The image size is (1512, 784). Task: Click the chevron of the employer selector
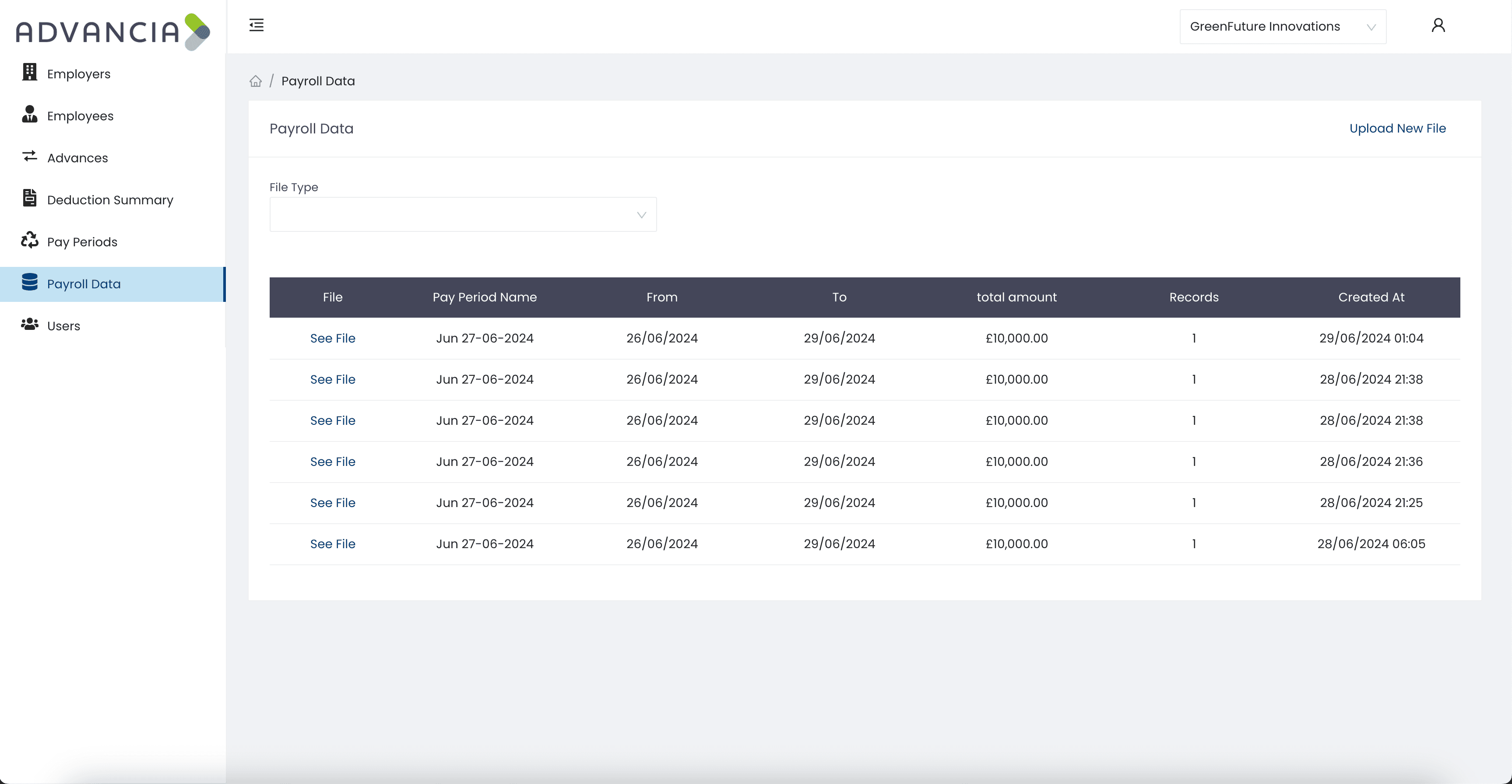(x=1371, y=27)
